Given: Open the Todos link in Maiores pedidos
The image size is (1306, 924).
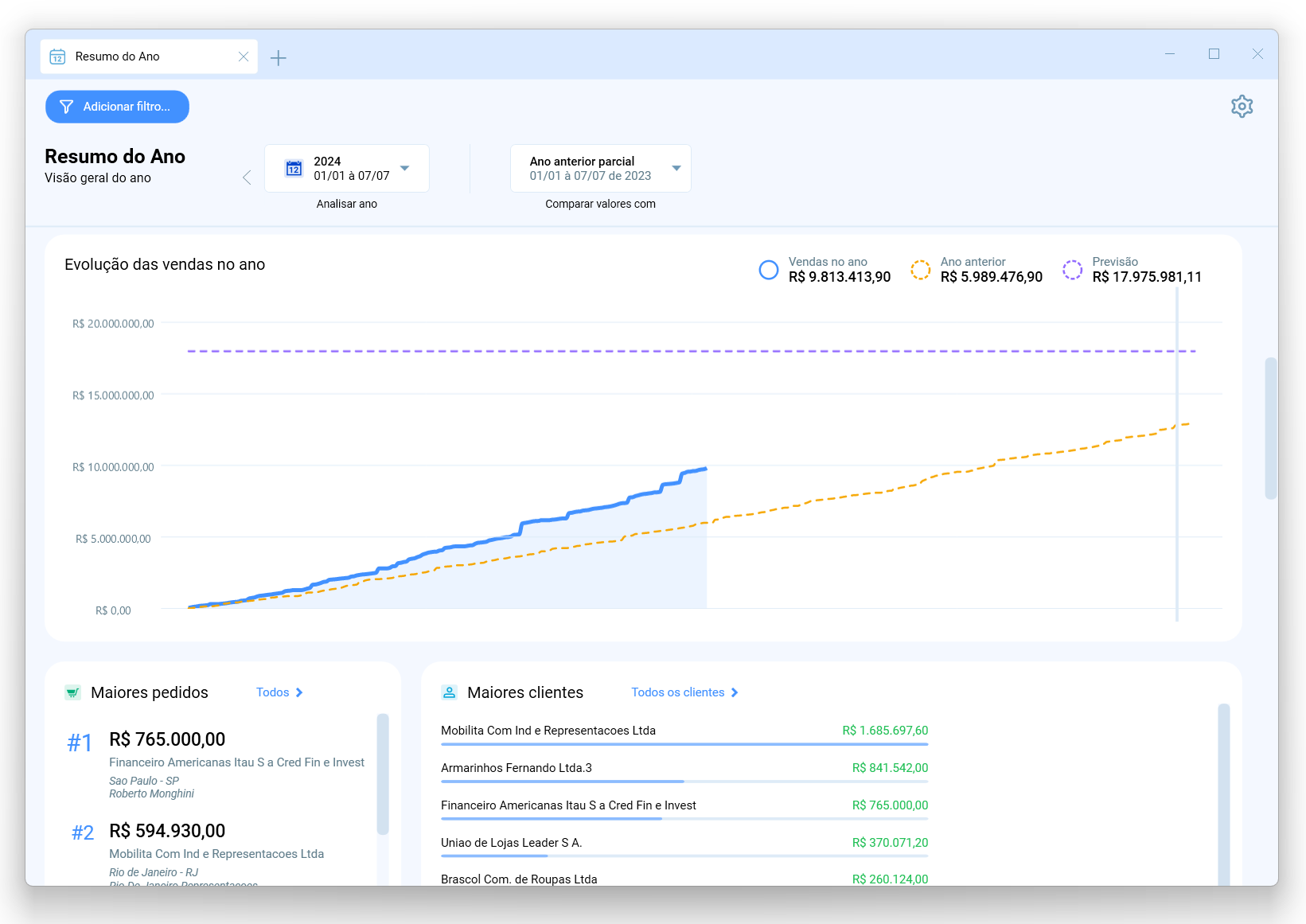Looking at the screenshot, I should [x=279, y=692].
